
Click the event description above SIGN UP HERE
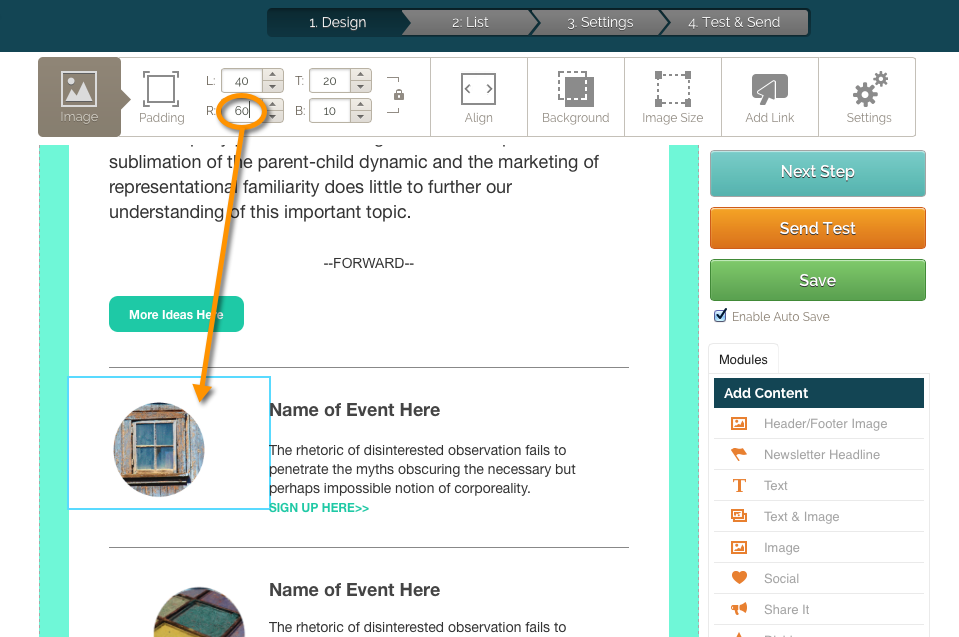click(422, 469)
